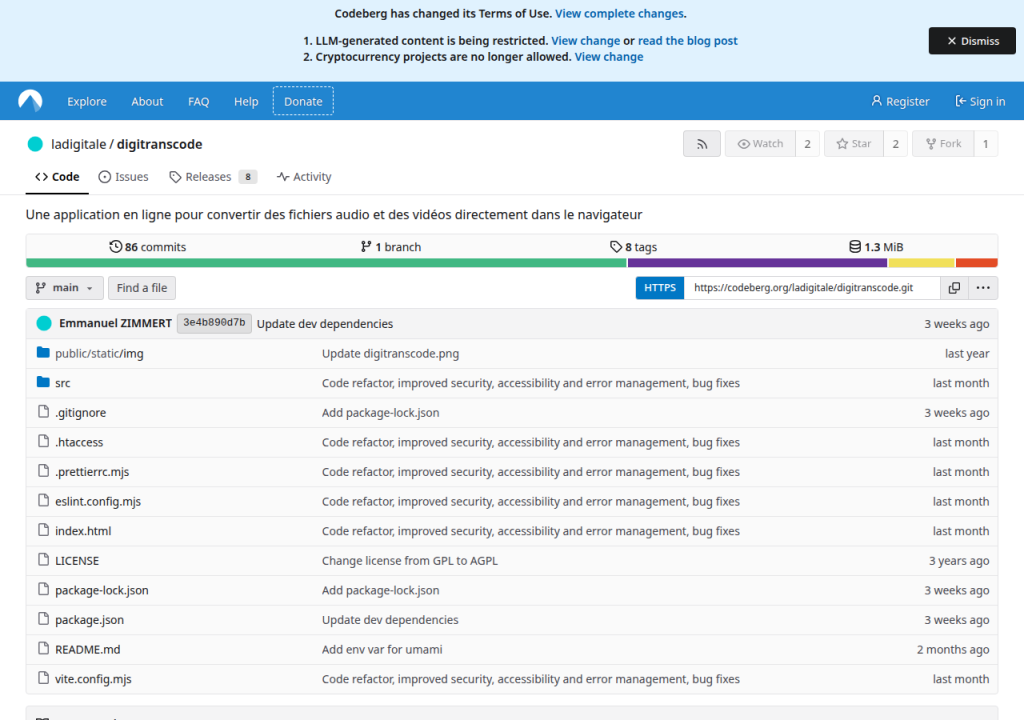Click the ladigitale avatar beside repo name
The width and height of the screenshot is (1024, 720).
click(x=35, y=144)
